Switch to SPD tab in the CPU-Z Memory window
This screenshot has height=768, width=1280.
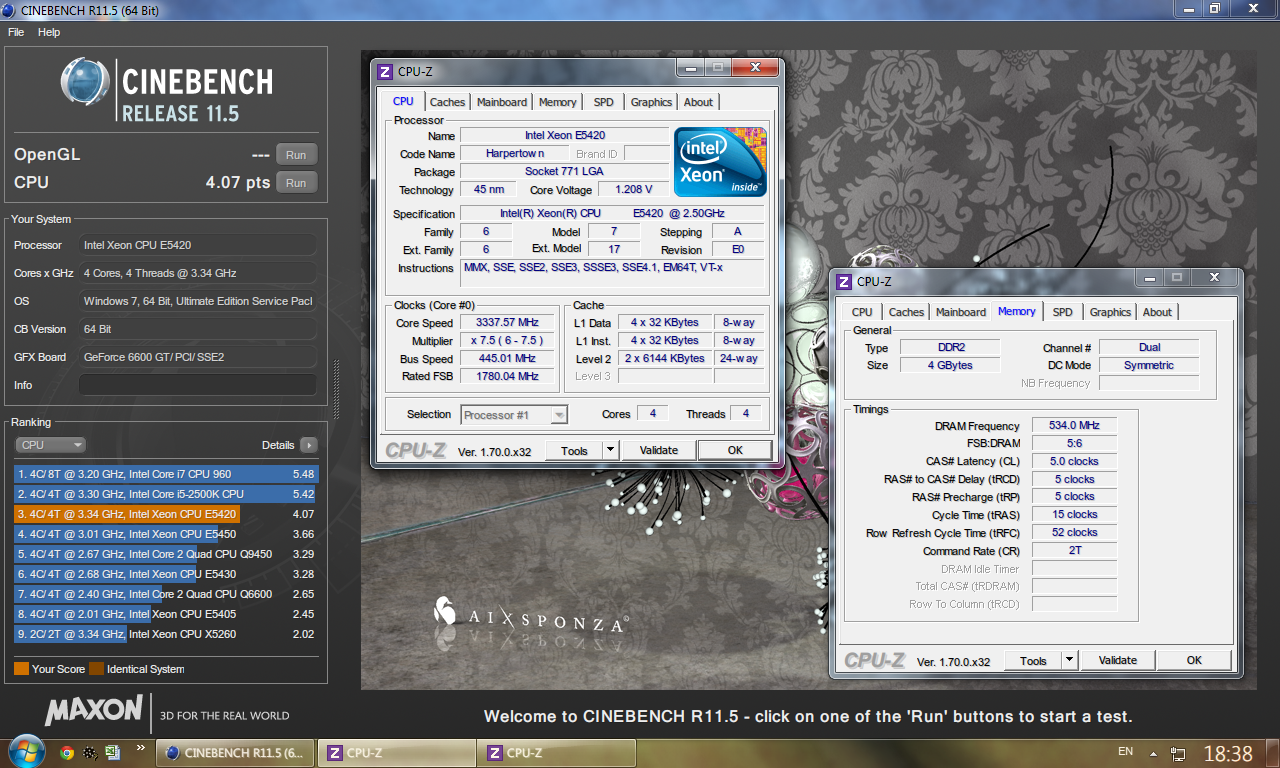tap(1063, 312)
